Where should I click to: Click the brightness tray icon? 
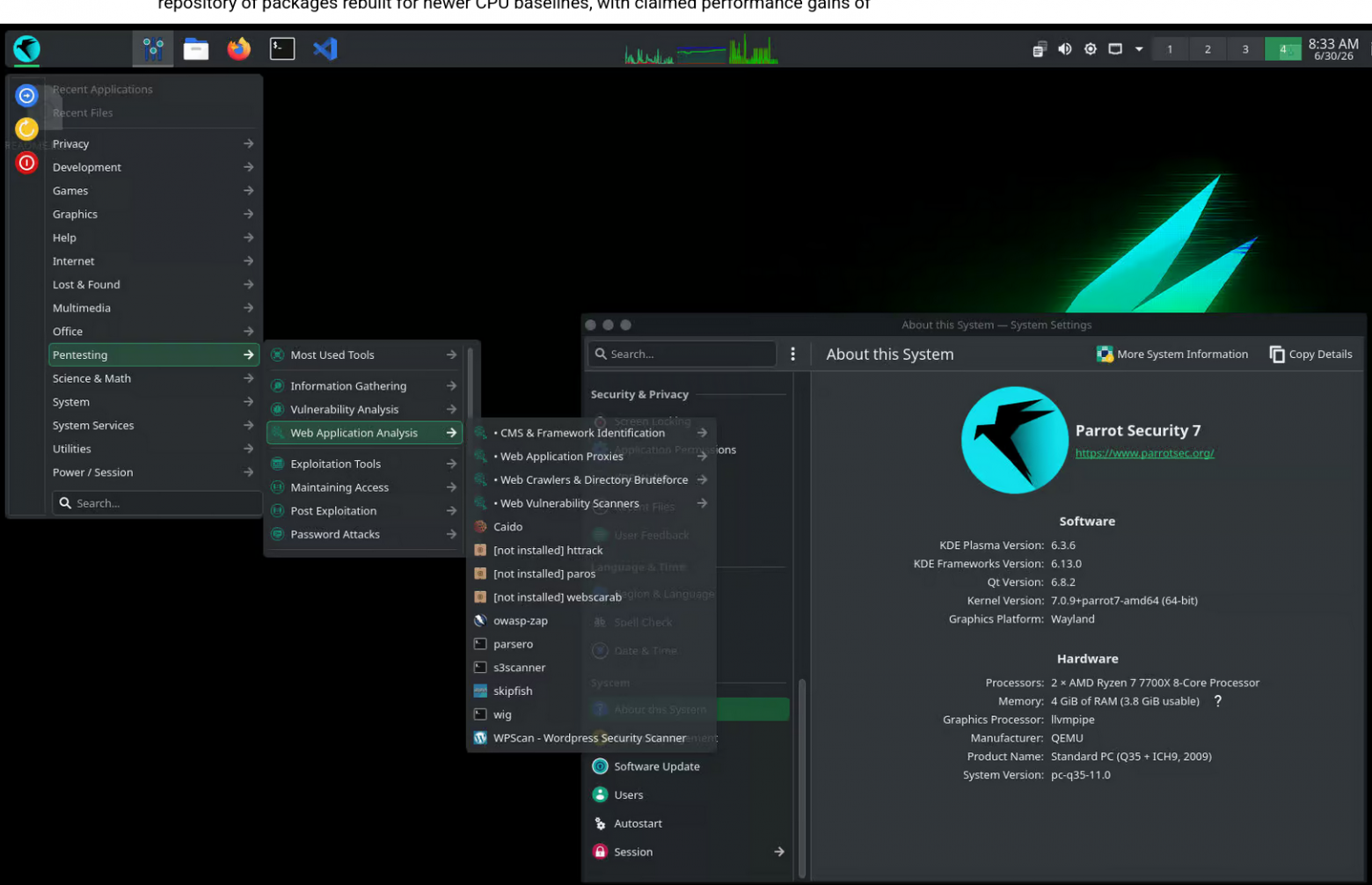1090,49
